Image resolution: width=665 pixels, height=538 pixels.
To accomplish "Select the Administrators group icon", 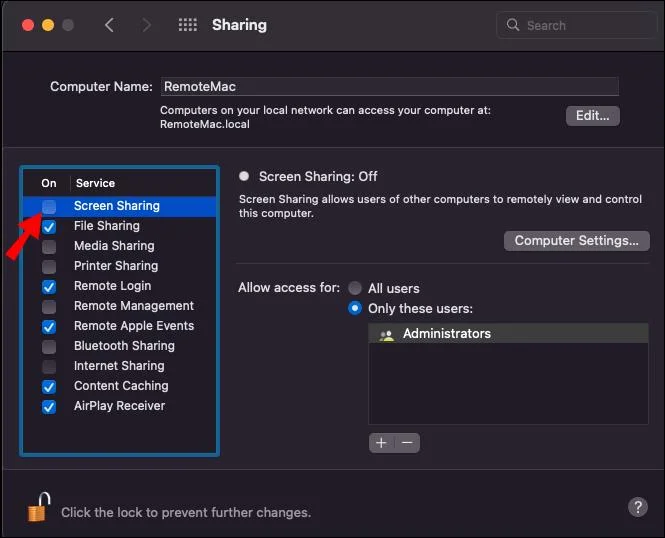I will (x=387, y=334).
